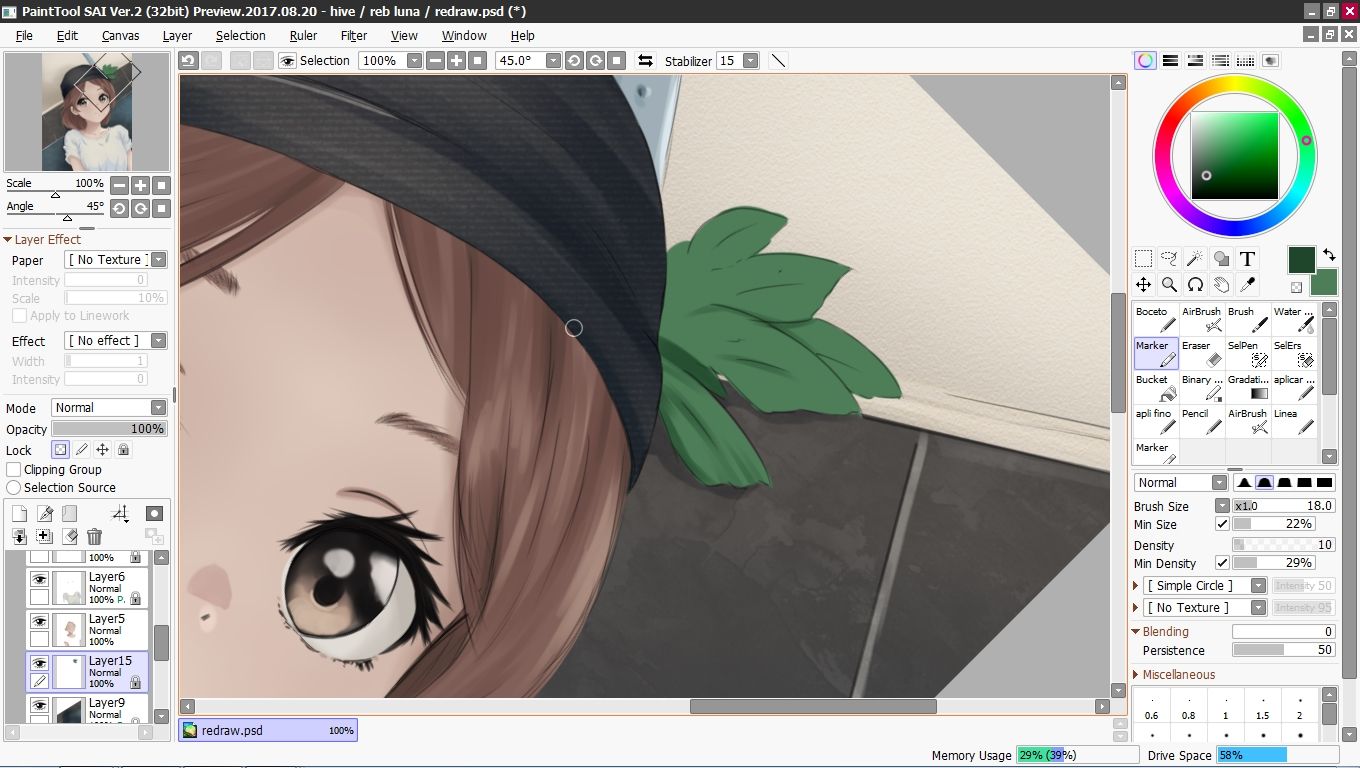Swap foreground and background colors
The height and width of the screenshot is (768, 1360).
(1329, 255)
